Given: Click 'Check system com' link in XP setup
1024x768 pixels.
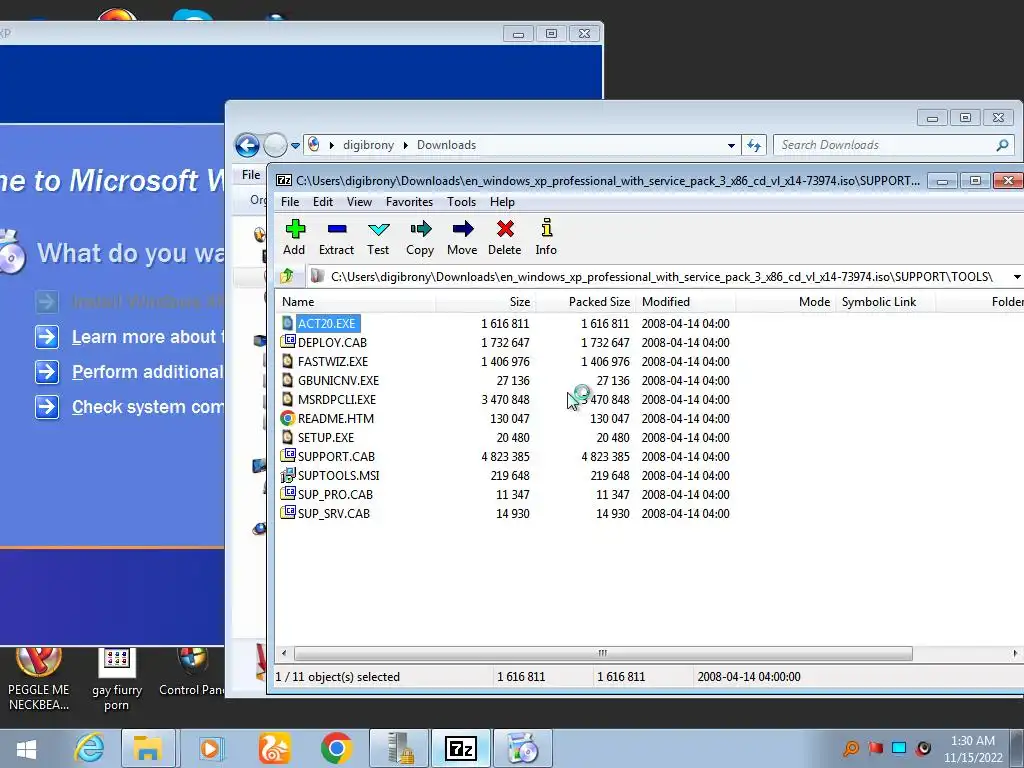Looking at the screenshot, I should click(x=148, y=408).
